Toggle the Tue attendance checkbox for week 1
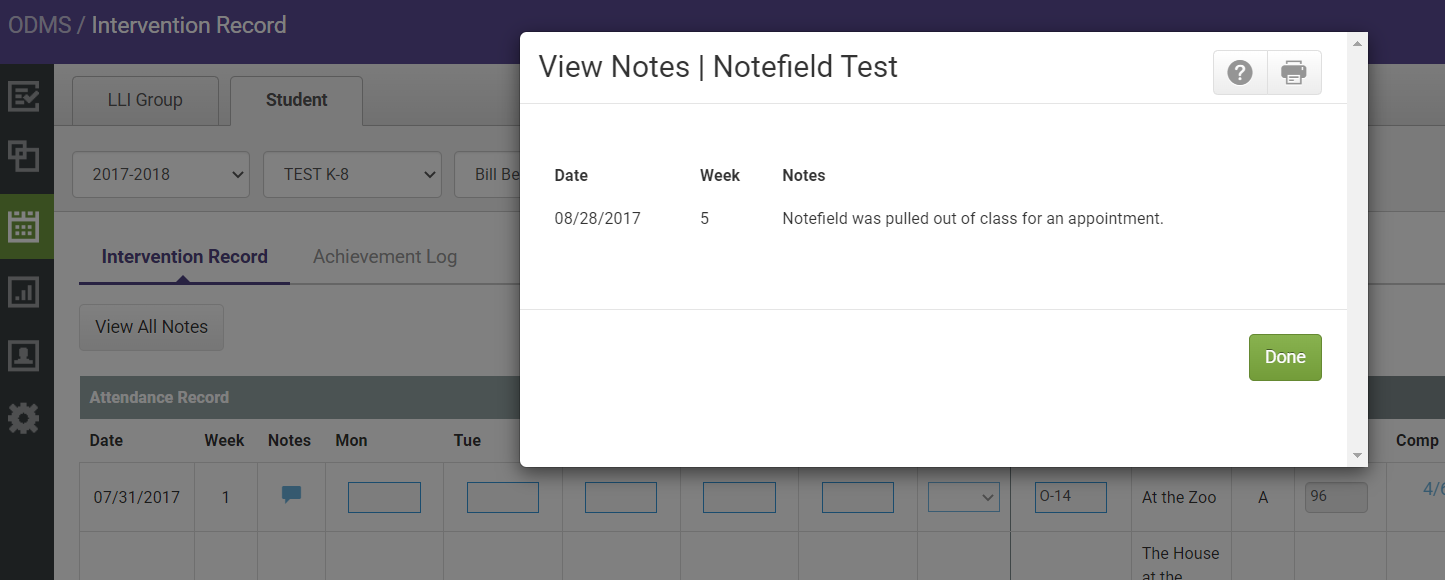The height and width of the screenshot is (580, 1445). (x=503, y=496)
